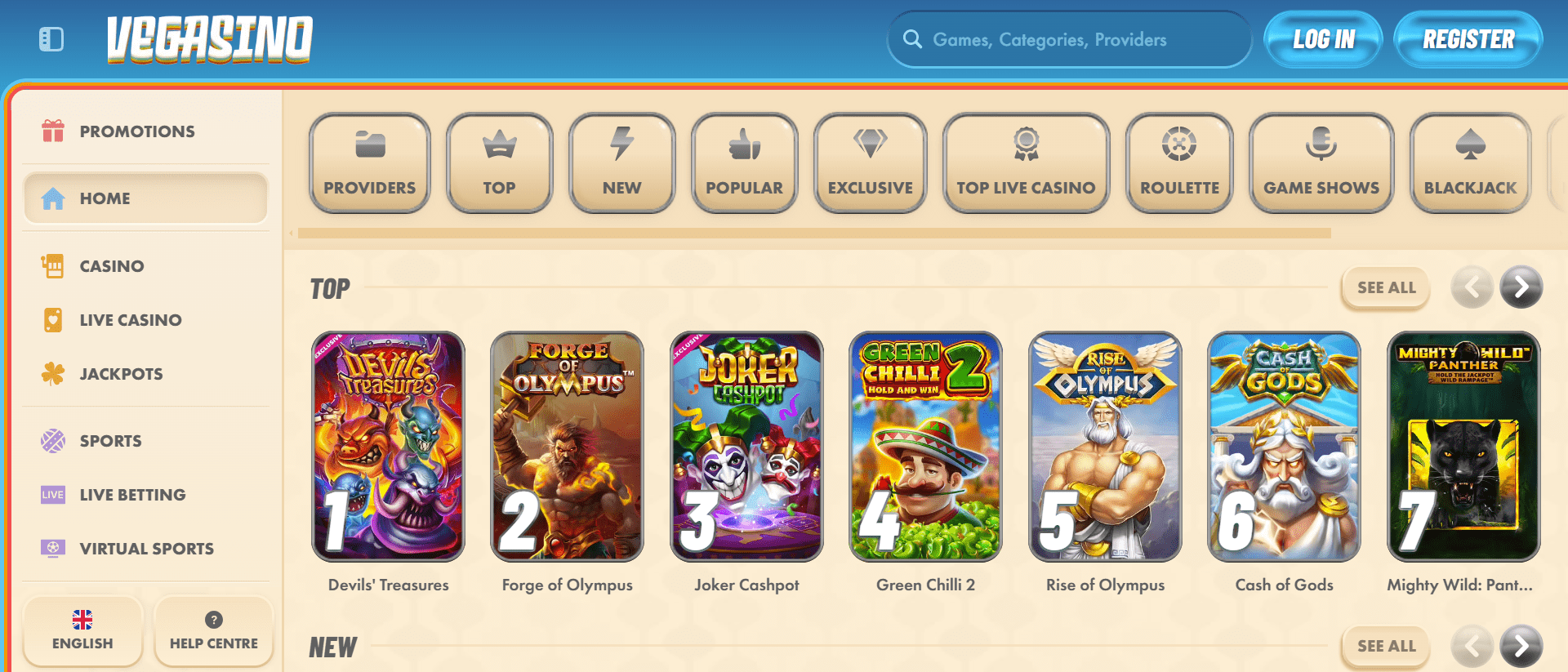The width and height of the screenshot is (1568, 672).
Task: Open the Blackjack spade category
Action: tap(1470, 163)
